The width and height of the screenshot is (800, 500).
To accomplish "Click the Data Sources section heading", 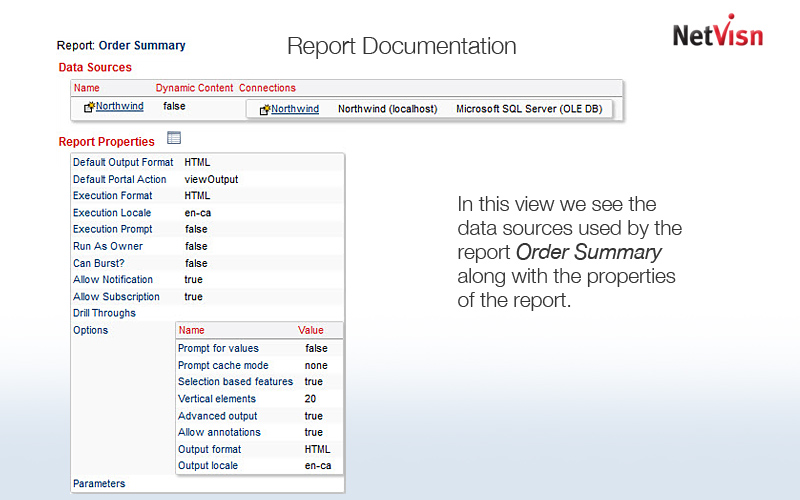I will pos(95,68).
